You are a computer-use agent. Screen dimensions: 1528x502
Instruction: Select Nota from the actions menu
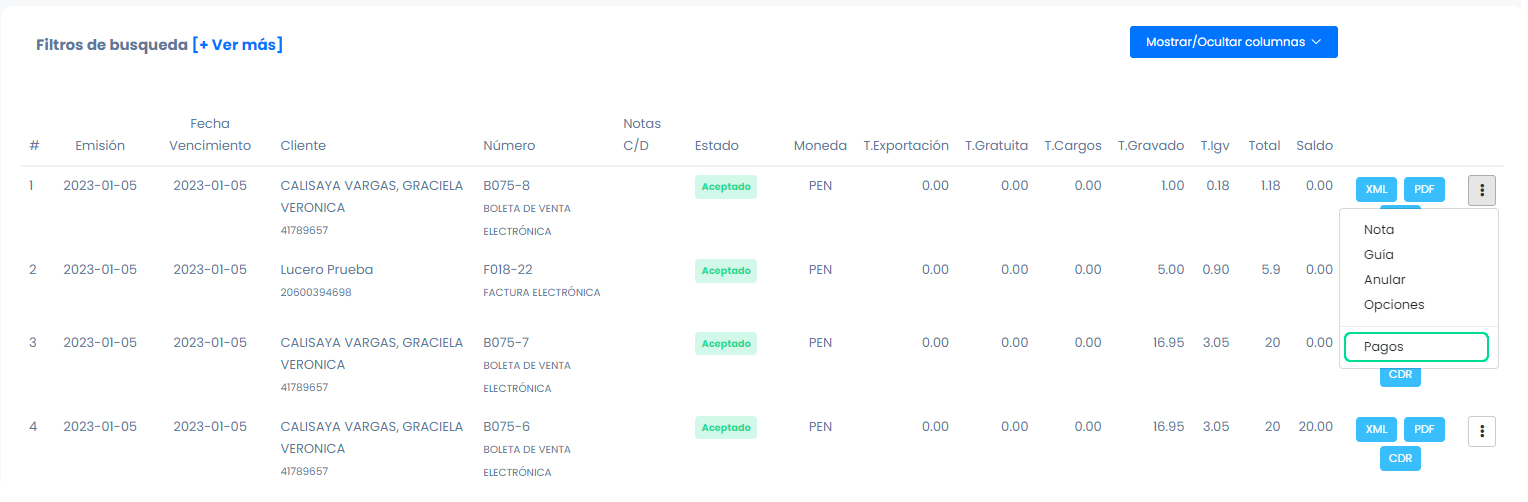[1378, 230]
